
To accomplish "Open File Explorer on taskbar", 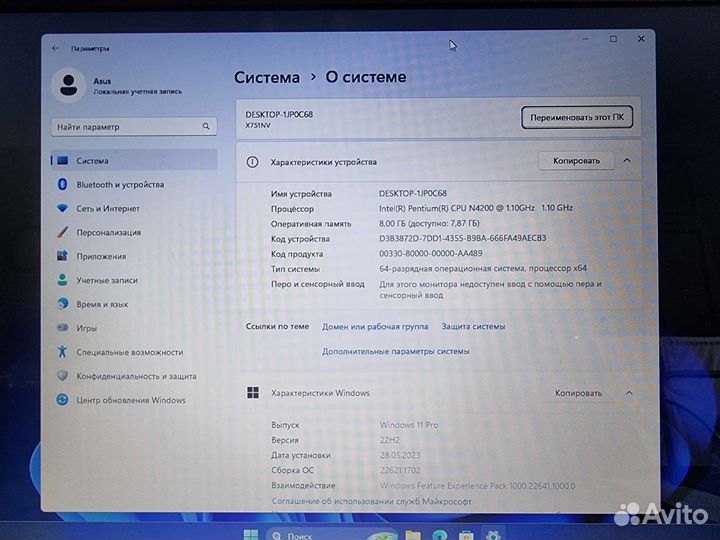I will pyautogui.click(x=413, y=535).
